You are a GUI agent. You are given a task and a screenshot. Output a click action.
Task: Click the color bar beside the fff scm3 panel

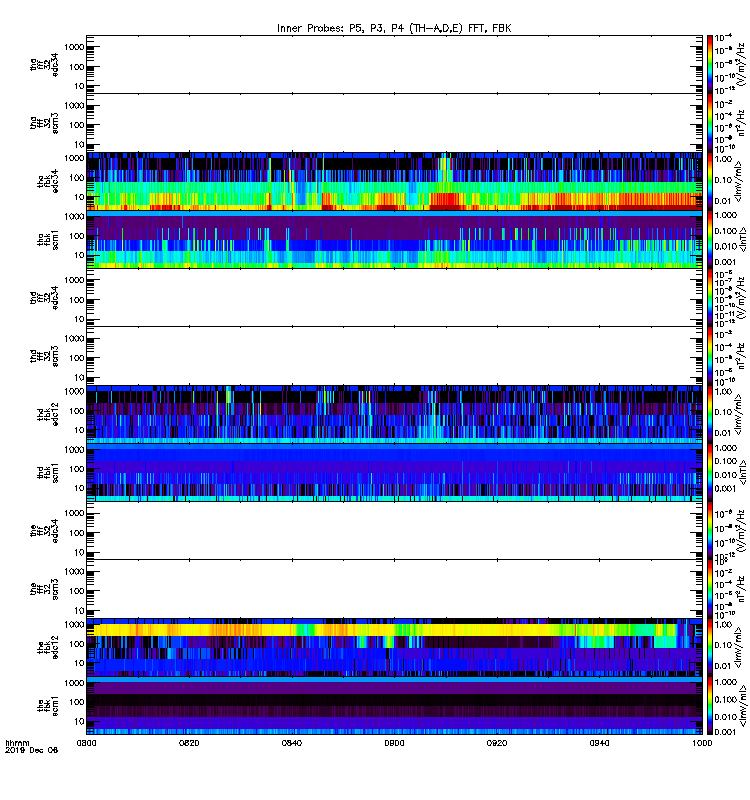pyautogui.click(x=709, y=589)
